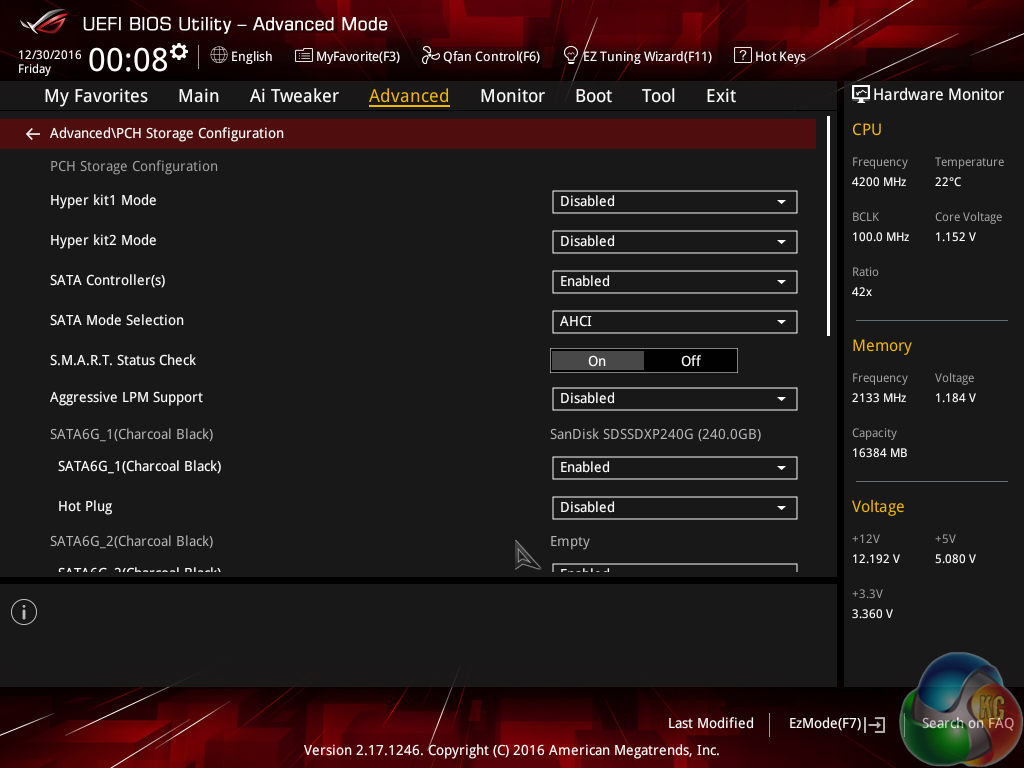Open Hot Keys help icon
The height and width of the screenshot is (768, 1024).
[742, 56]
